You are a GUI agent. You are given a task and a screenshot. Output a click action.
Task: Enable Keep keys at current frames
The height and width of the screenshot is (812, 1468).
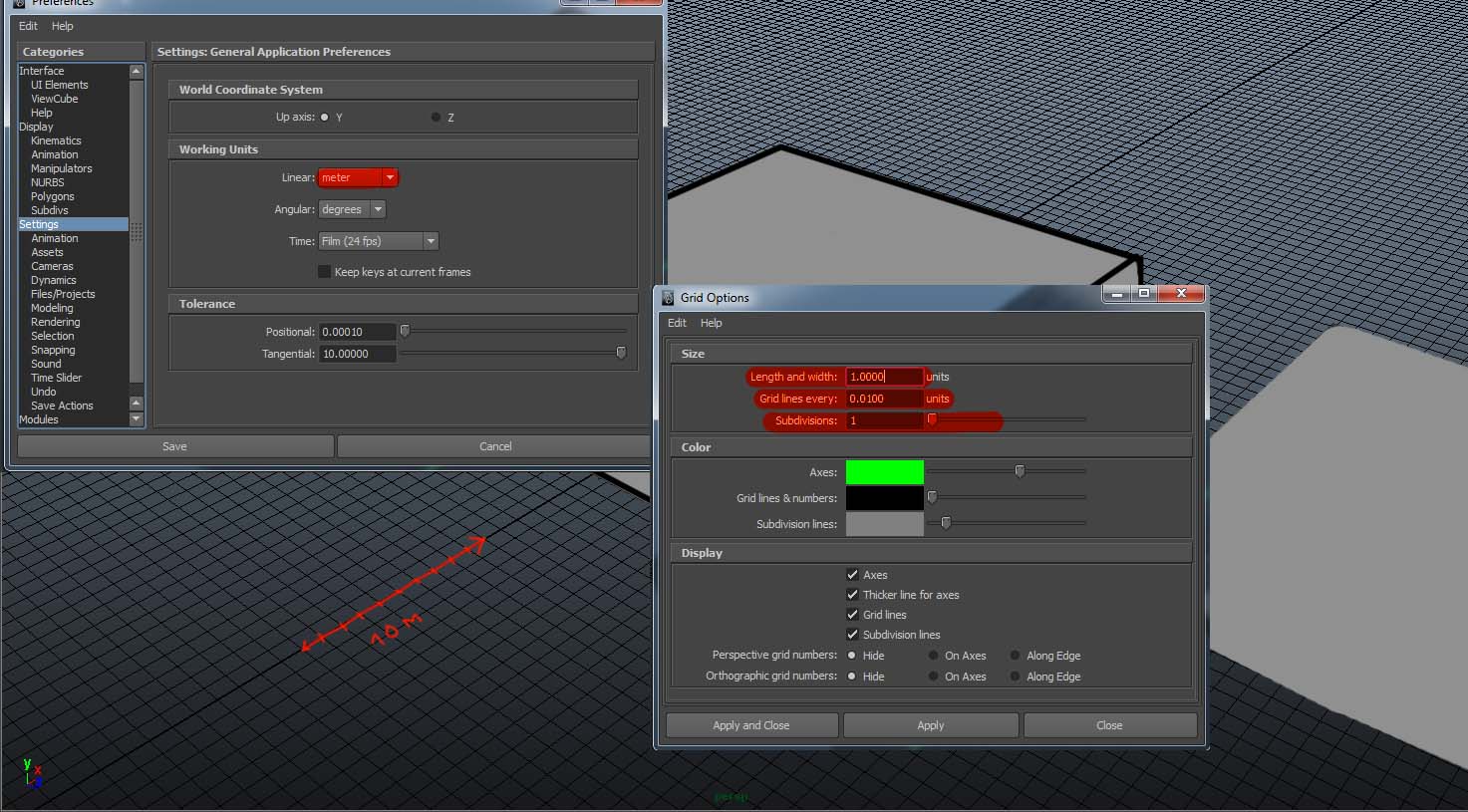(324, 271)
